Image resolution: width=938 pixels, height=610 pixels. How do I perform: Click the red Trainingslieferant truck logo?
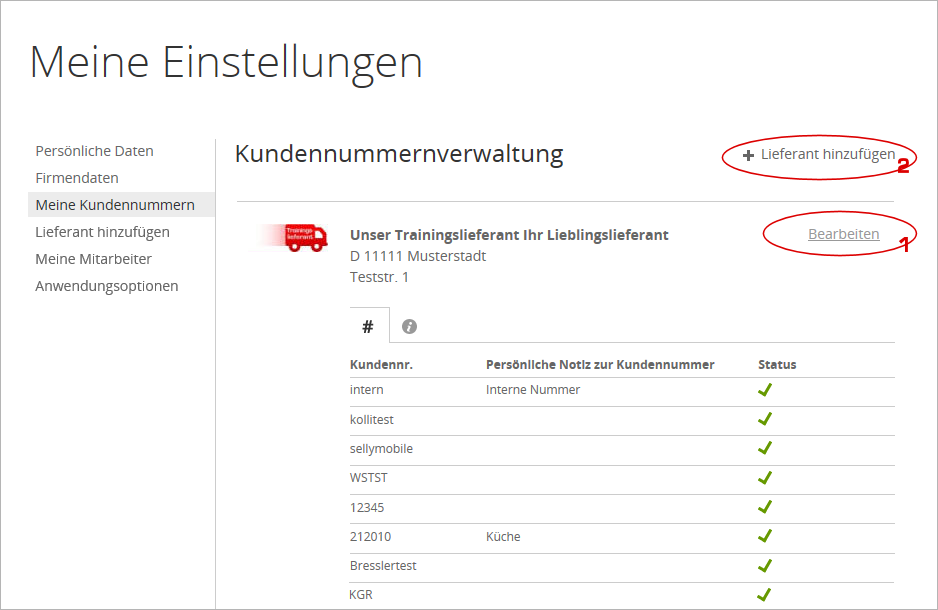[x=304, y=237]
